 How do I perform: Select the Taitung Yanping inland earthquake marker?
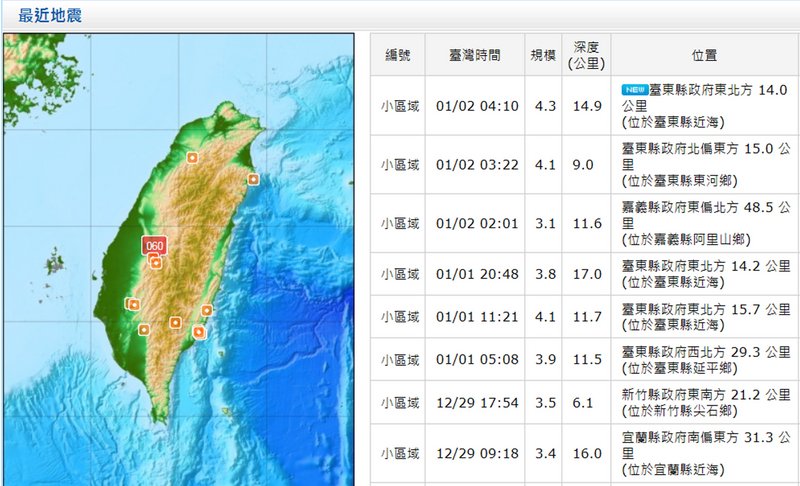click(x=175, y=322)
